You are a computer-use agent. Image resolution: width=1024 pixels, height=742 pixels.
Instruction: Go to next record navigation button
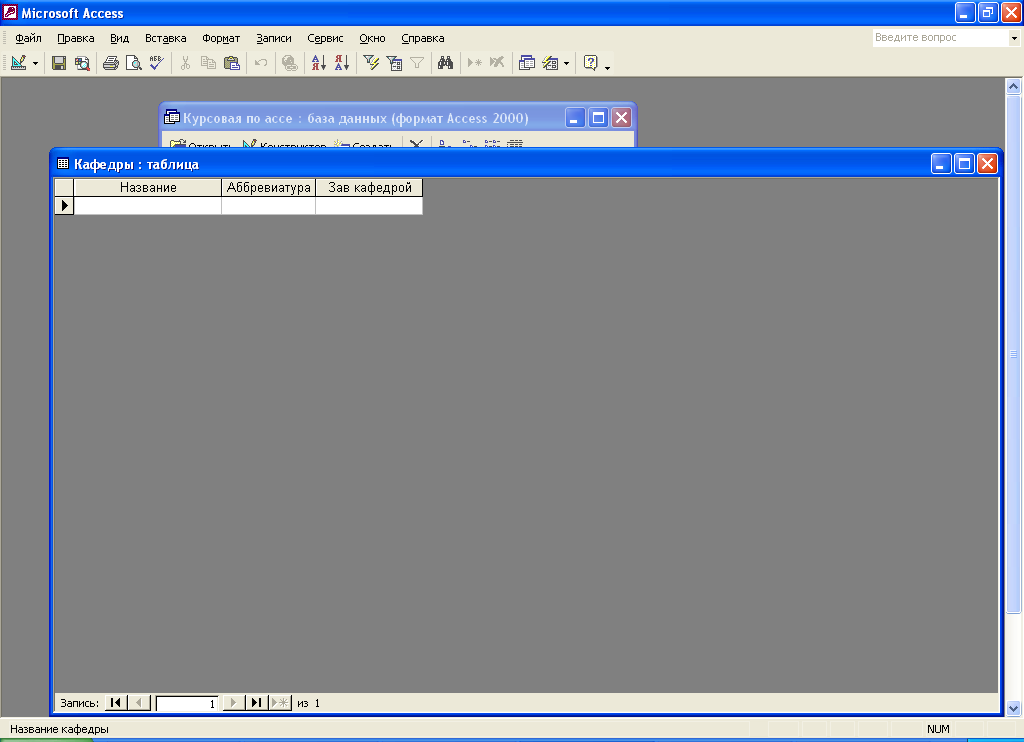[233, 703]
